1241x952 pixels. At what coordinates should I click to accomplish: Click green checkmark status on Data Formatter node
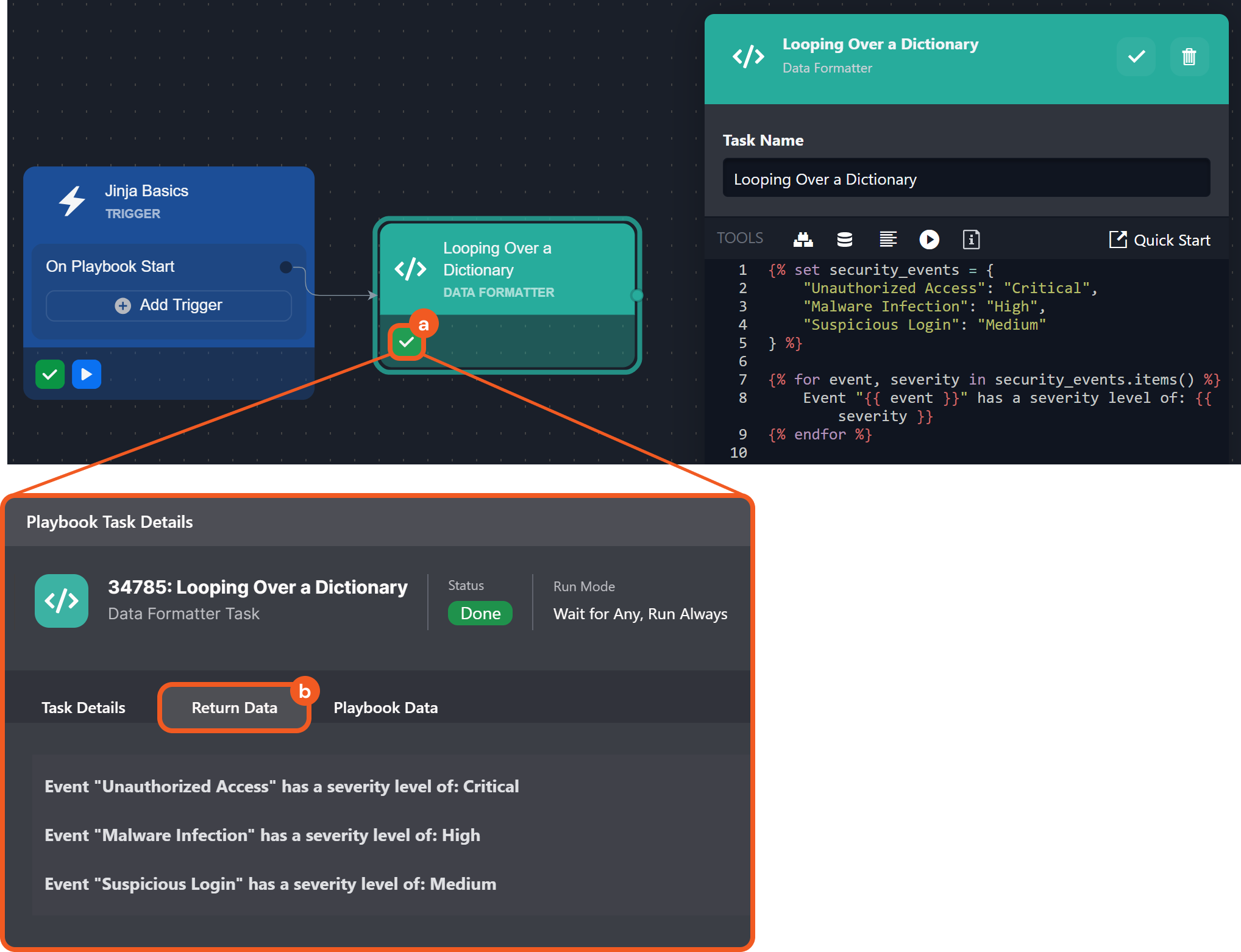pos(406,343)
